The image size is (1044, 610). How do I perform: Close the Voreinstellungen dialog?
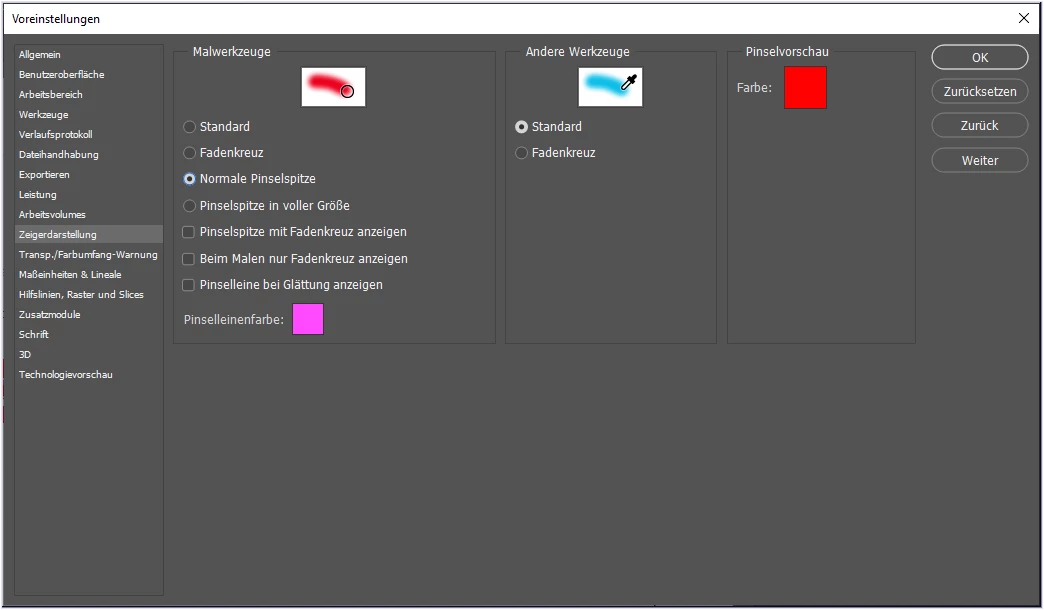pos(1024,19)
